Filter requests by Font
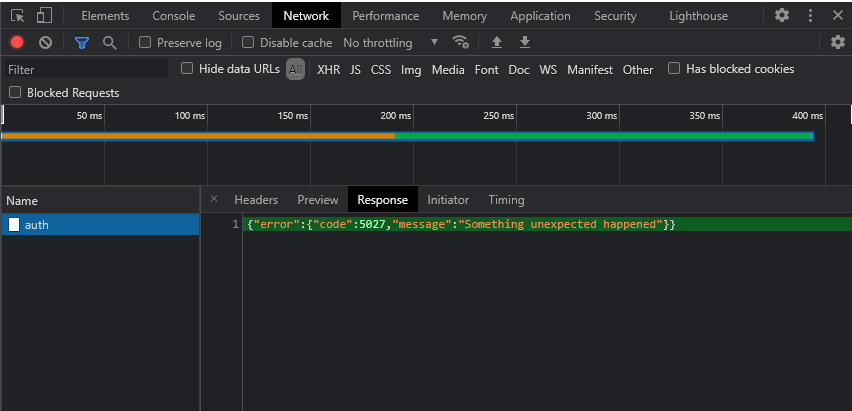 [486, 70]
